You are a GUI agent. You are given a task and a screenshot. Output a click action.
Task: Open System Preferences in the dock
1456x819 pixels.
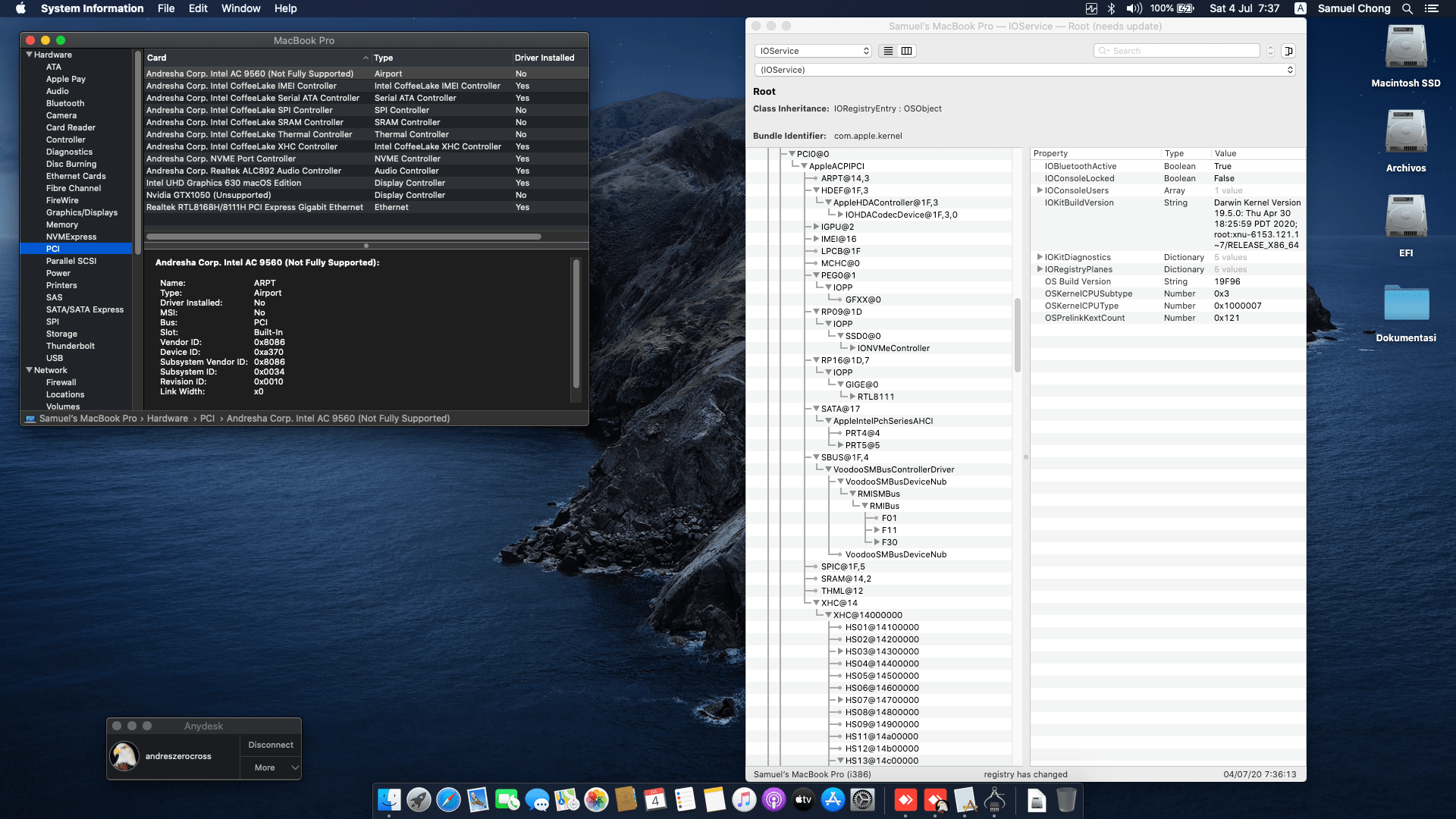pos(862,799)
